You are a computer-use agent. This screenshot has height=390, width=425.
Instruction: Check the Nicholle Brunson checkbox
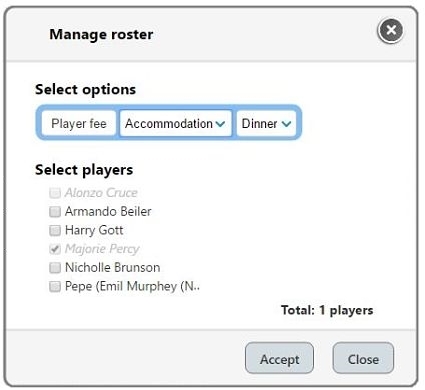click(x=55, y=268)
